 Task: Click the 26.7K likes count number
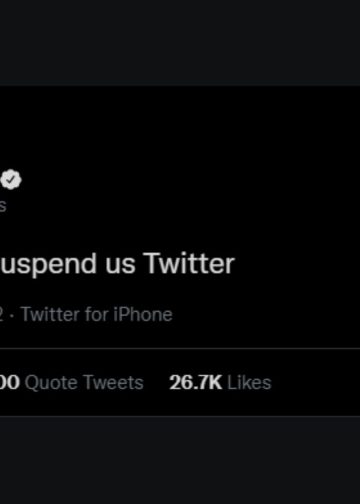coord(195,382)
